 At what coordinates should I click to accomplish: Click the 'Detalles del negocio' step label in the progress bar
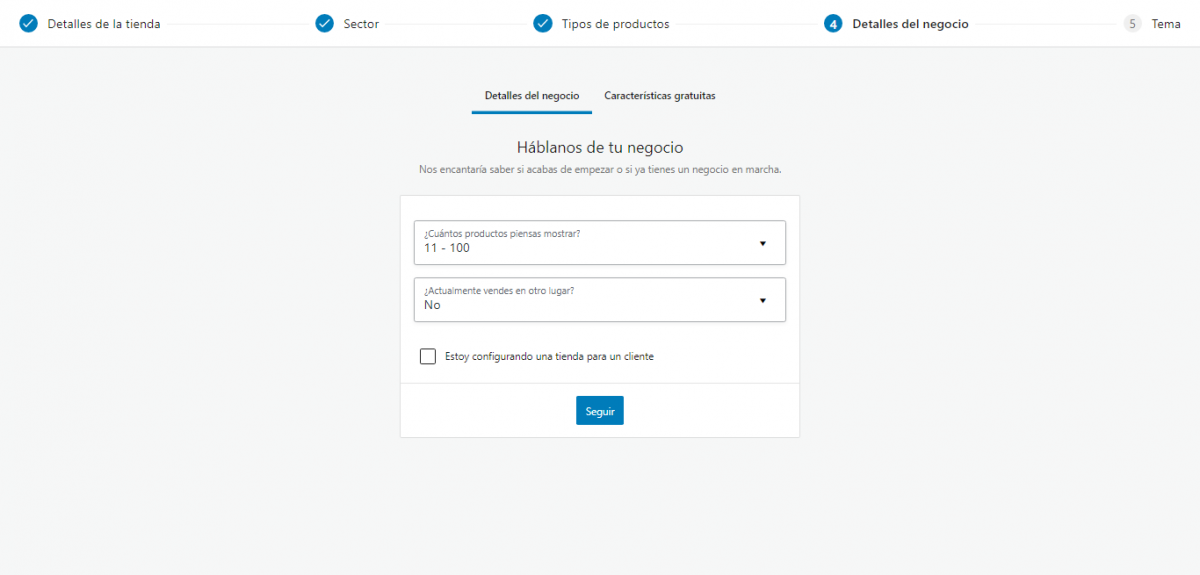[x=910, y=24]
